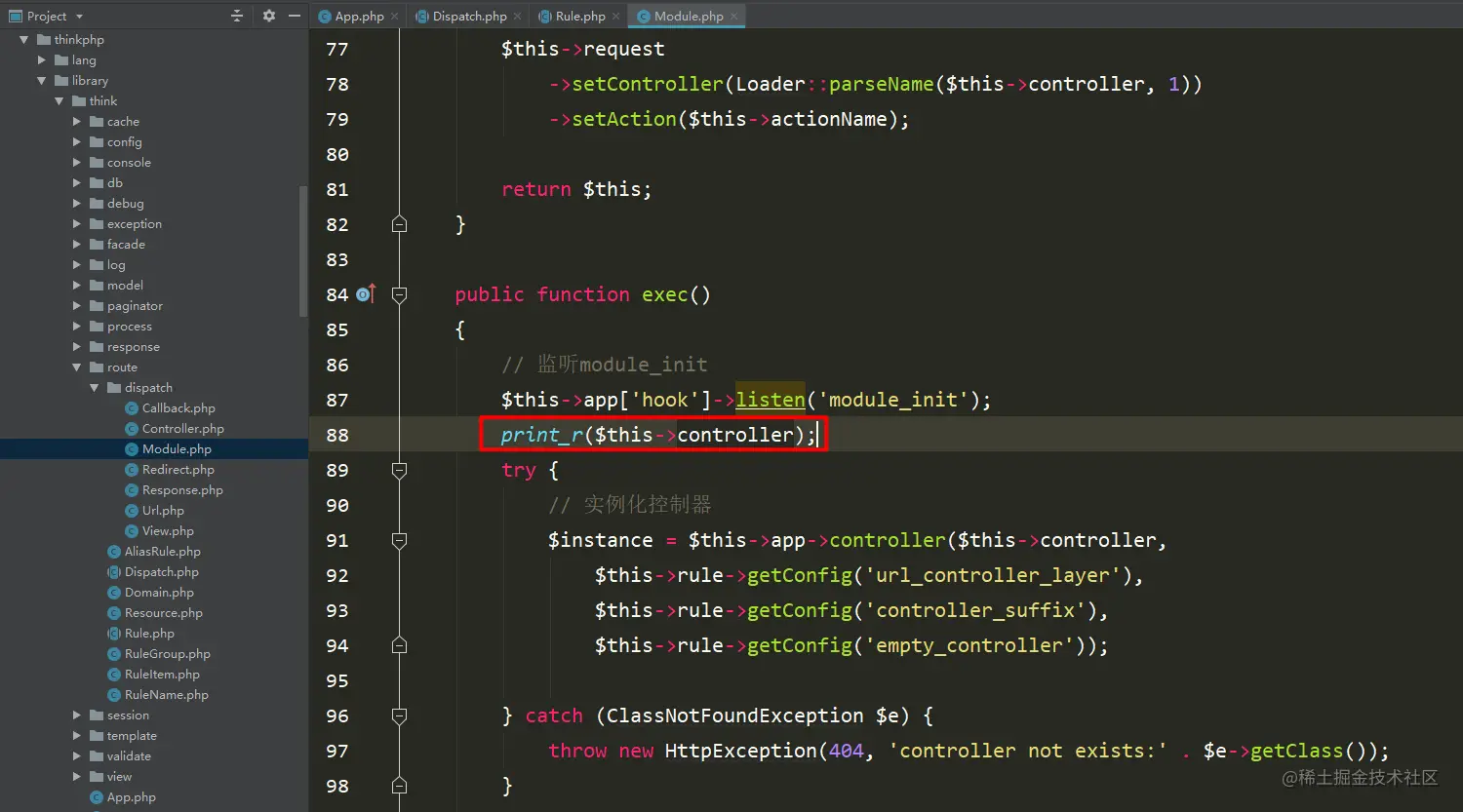Open View.php file icon

coord(133,531)
